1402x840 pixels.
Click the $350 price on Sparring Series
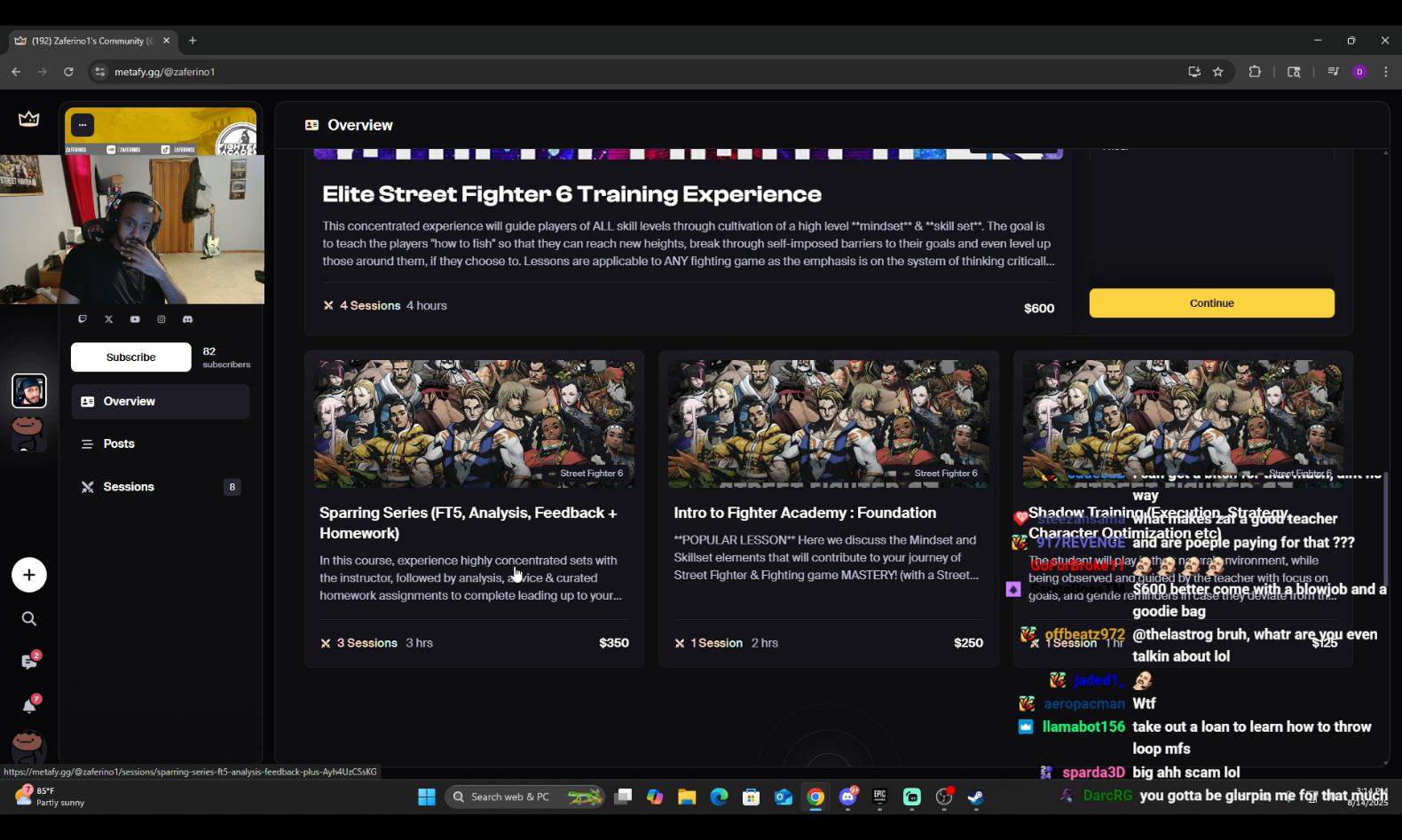(614, 643)
